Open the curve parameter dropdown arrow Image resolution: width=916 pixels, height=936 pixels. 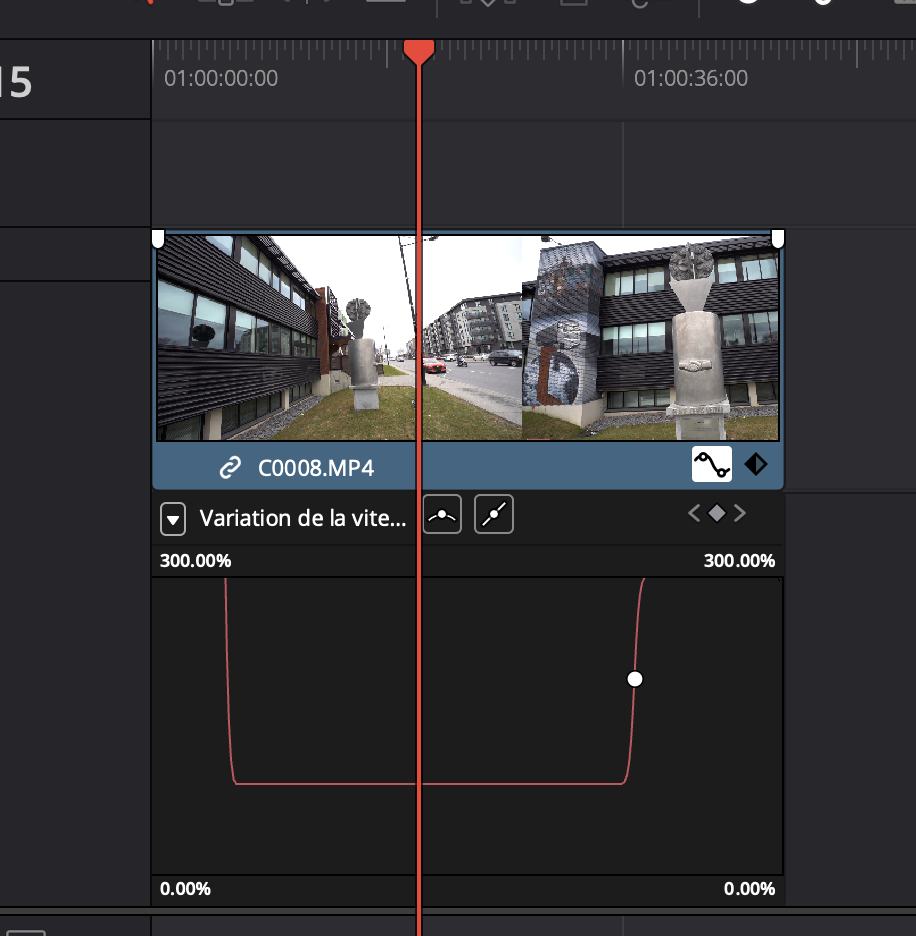pyautogui.click(x=173, y=519)
